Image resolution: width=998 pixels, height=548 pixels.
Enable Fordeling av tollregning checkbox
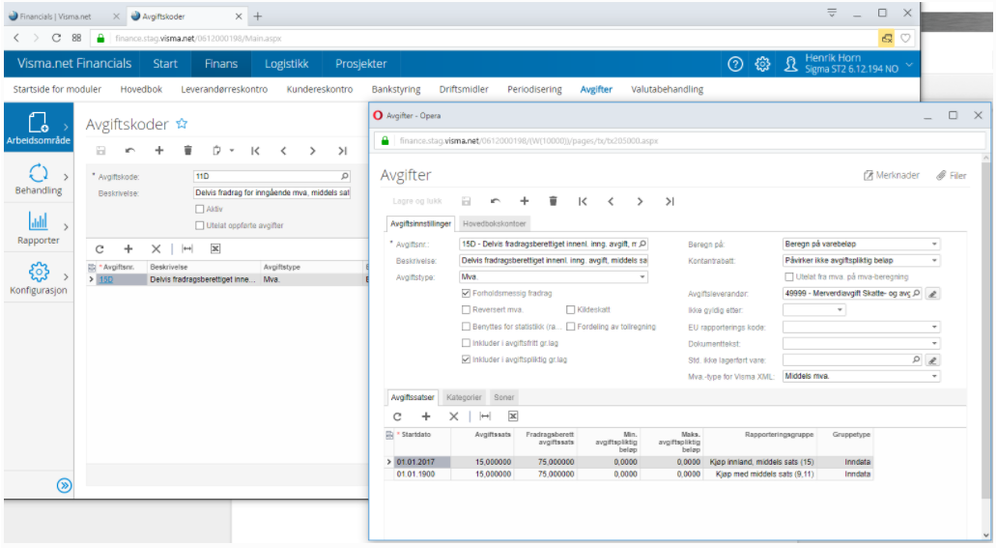[571, 327]
